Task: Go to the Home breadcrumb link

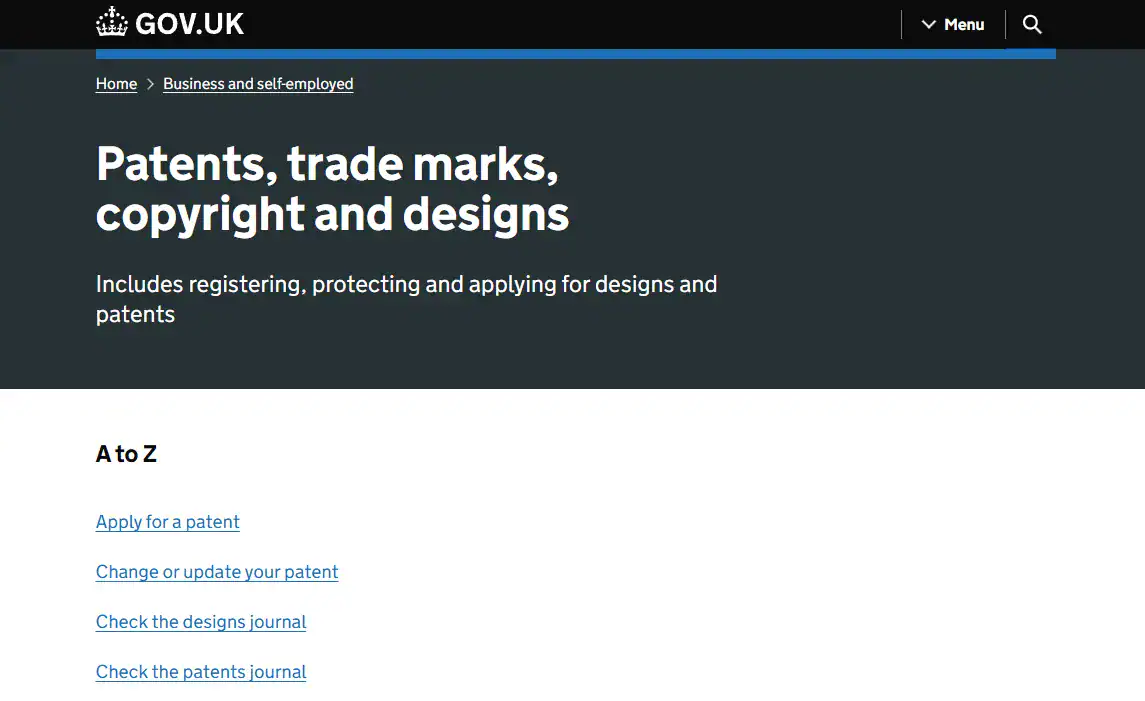Action: pyautogui.click(x=116, y=84)
